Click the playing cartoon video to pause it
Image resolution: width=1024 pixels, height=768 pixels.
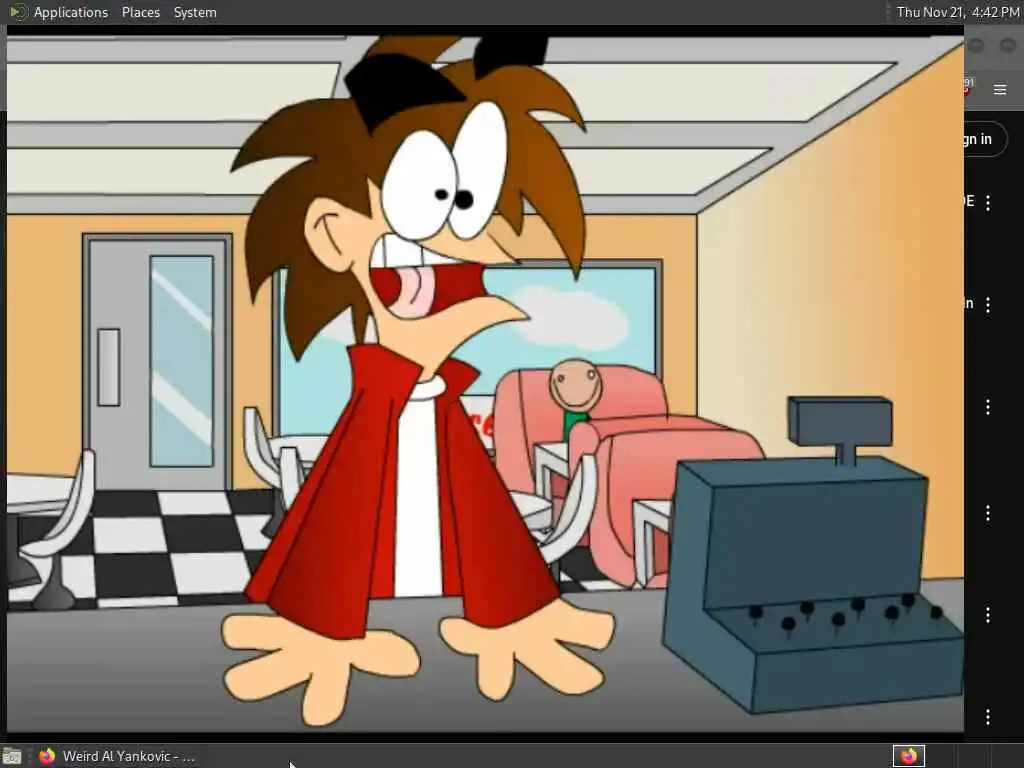point(485,384)
